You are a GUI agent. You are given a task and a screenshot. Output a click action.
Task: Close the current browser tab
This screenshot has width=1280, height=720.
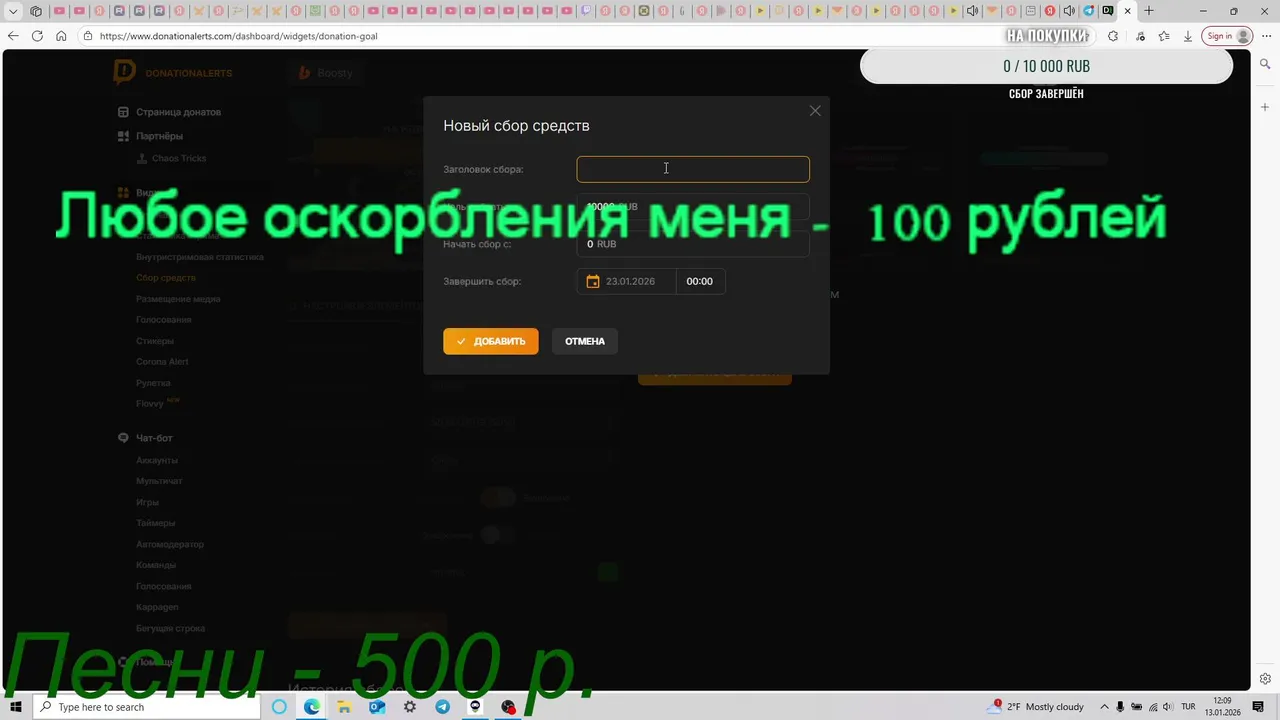1128,11
